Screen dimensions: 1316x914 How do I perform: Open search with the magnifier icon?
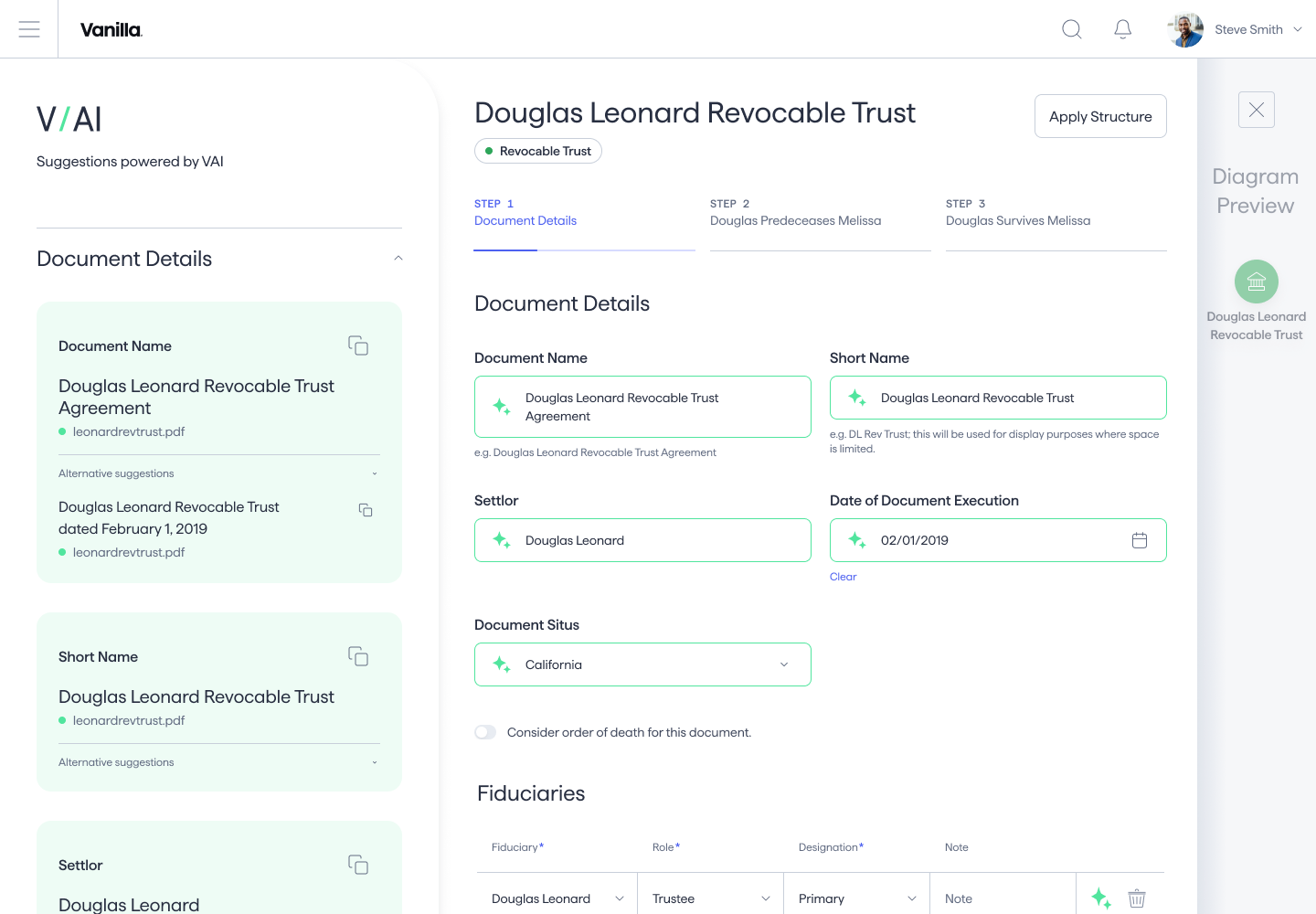pyautogui.click(x=1071, y=29)
